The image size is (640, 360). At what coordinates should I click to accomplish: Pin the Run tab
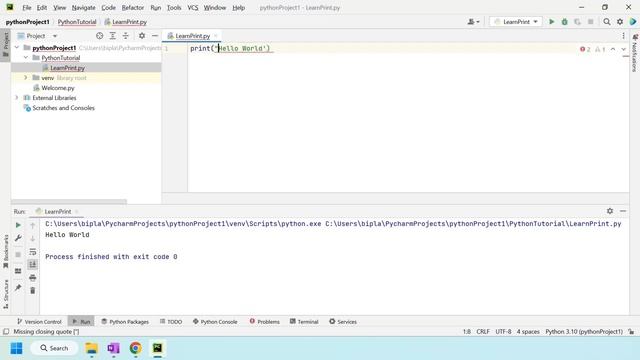pyautogui.click(x=18, y=288)
